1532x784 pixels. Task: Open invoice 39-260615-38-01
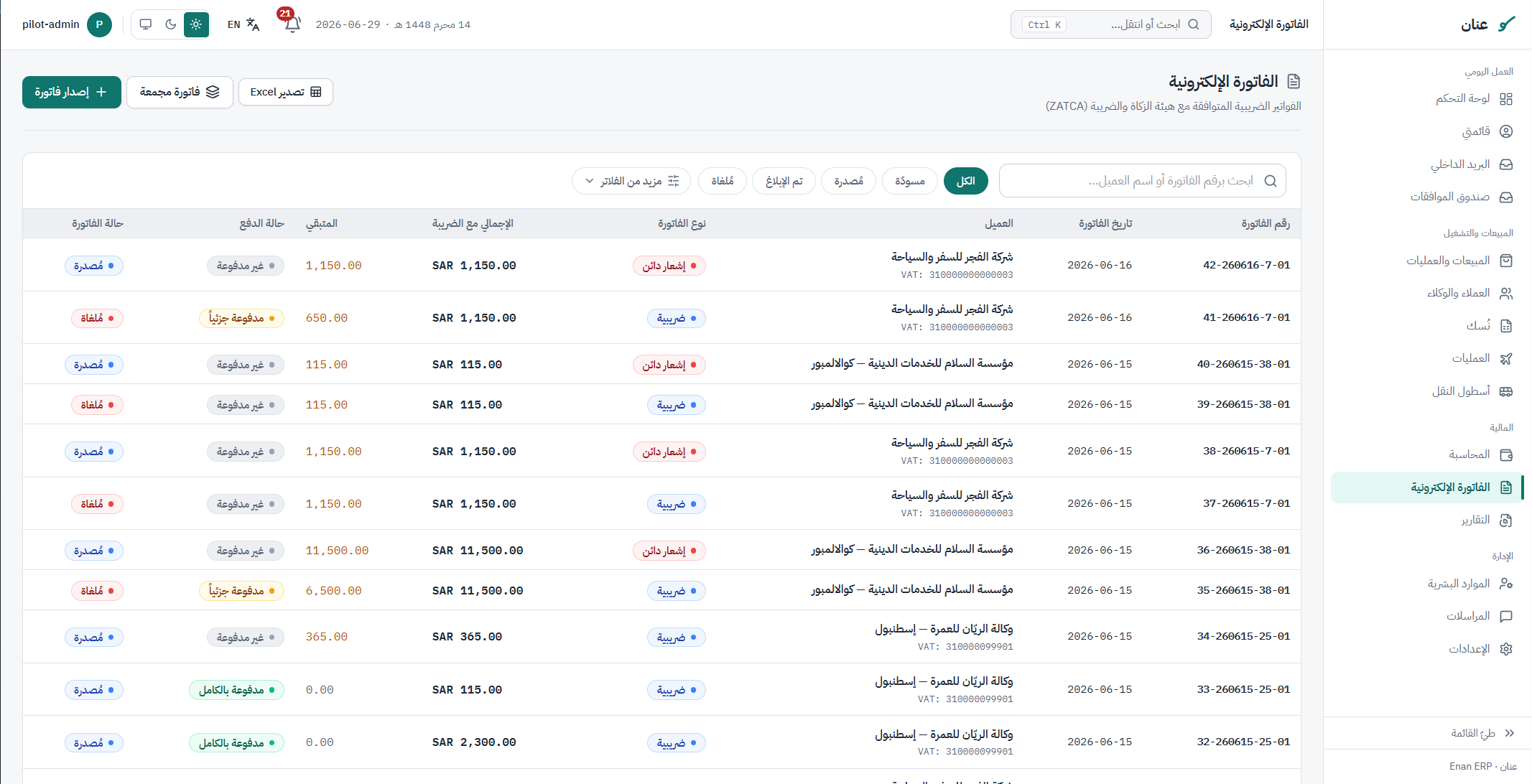1243,404
